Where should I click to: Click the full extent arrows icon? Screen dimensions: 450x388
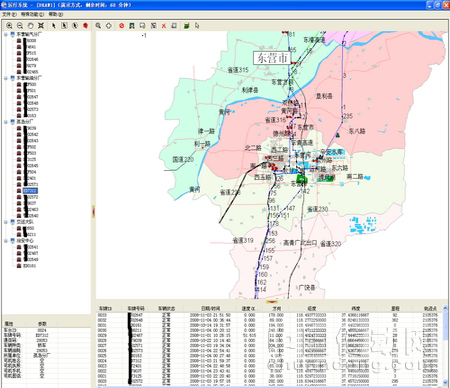[x=41, y=26]
